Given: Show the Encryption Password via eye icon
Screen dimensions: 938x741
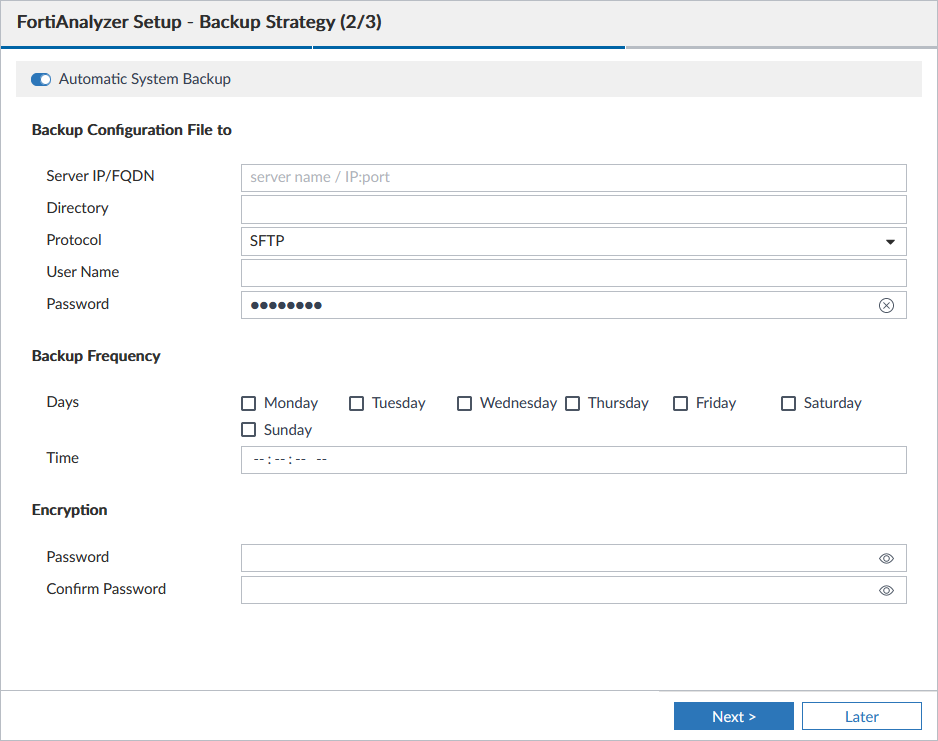Looking at the screenshot, I should [886, 559].
